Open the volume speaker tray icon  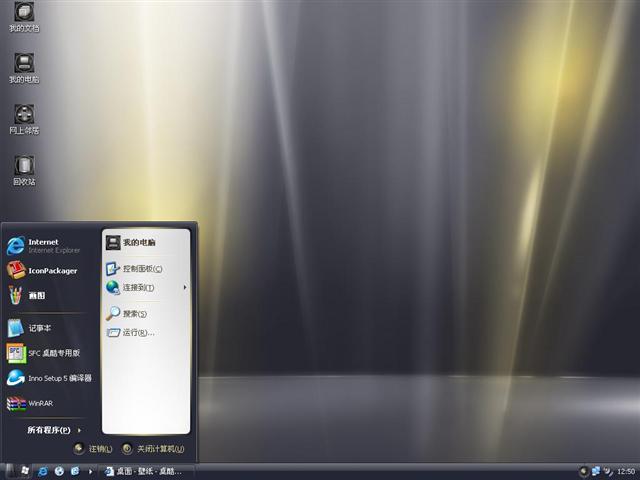(608, 471)
